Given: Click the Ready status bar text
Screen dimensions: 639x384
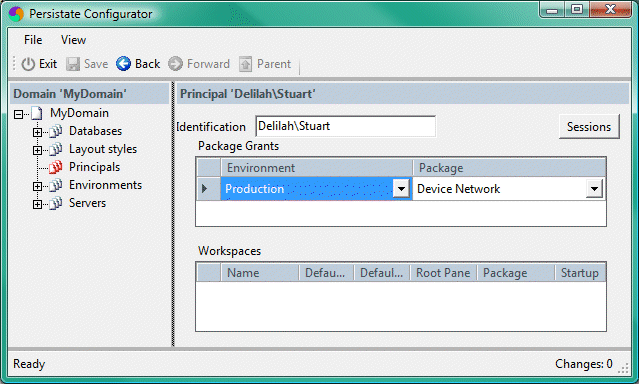Looking at the screenshot, I should pyautogui.click(x=29, y=364).
